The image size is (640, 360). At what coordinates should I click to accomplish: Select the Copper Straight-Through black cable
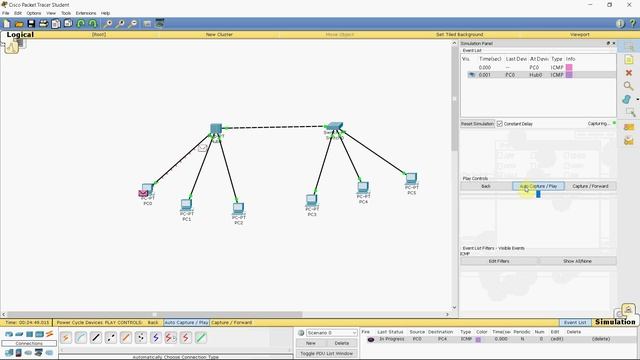tap(96, 338)
